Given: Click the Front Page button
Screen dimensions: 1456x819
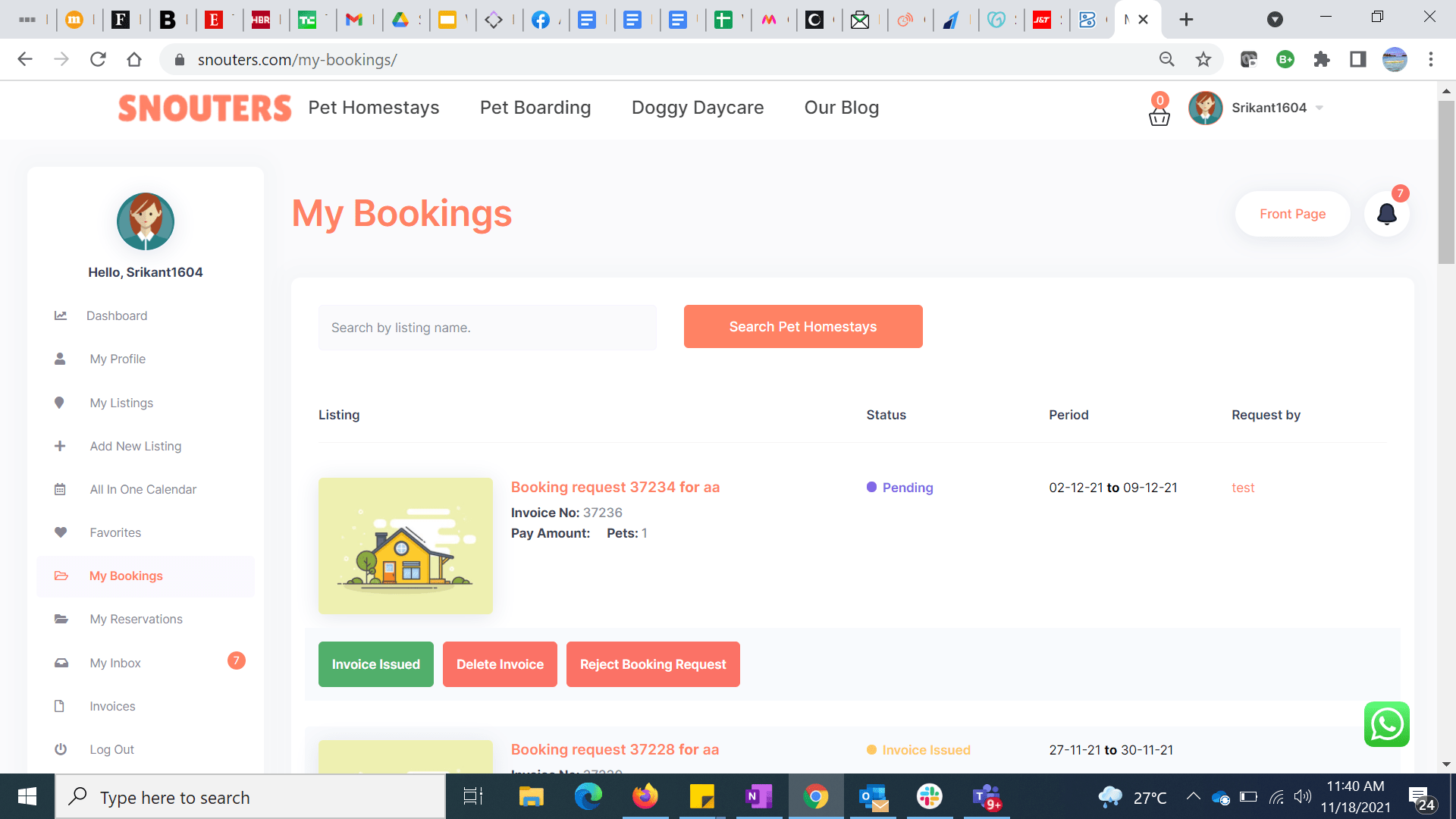Looking at the screenshot, I should (1292, 214).
